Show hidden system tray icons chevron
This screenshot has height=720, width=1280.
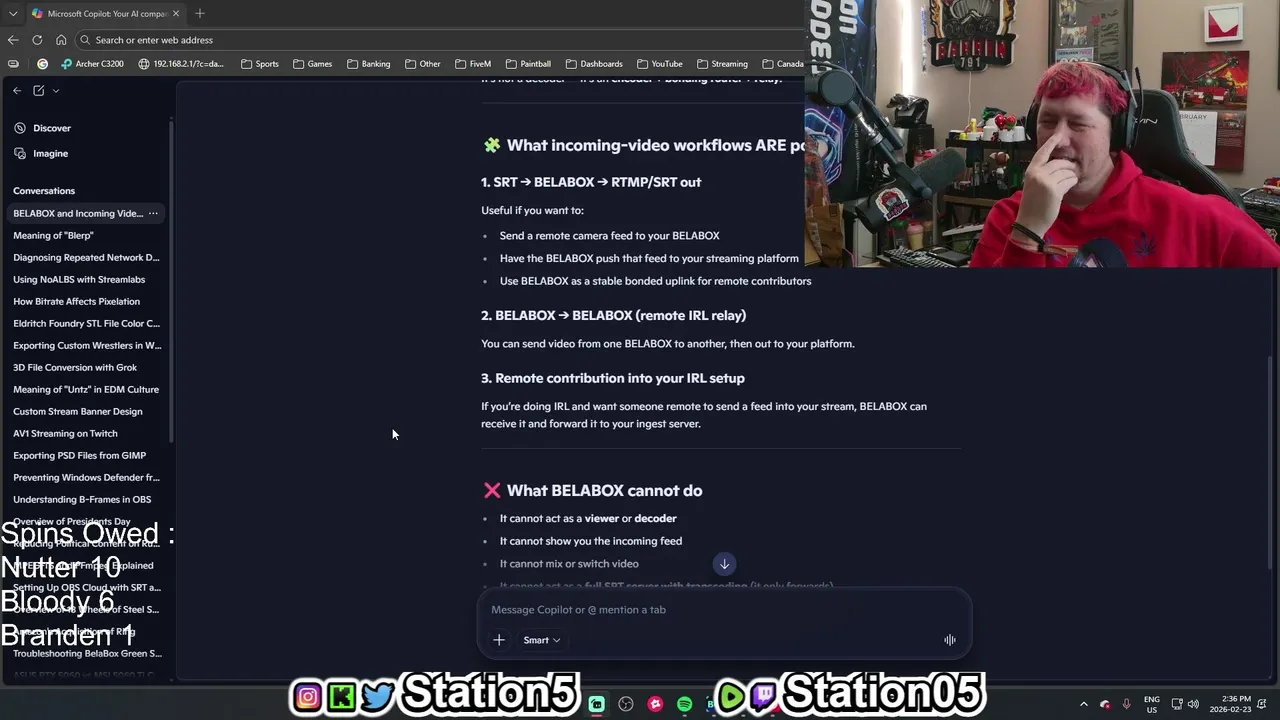[x=1083, y=704]
